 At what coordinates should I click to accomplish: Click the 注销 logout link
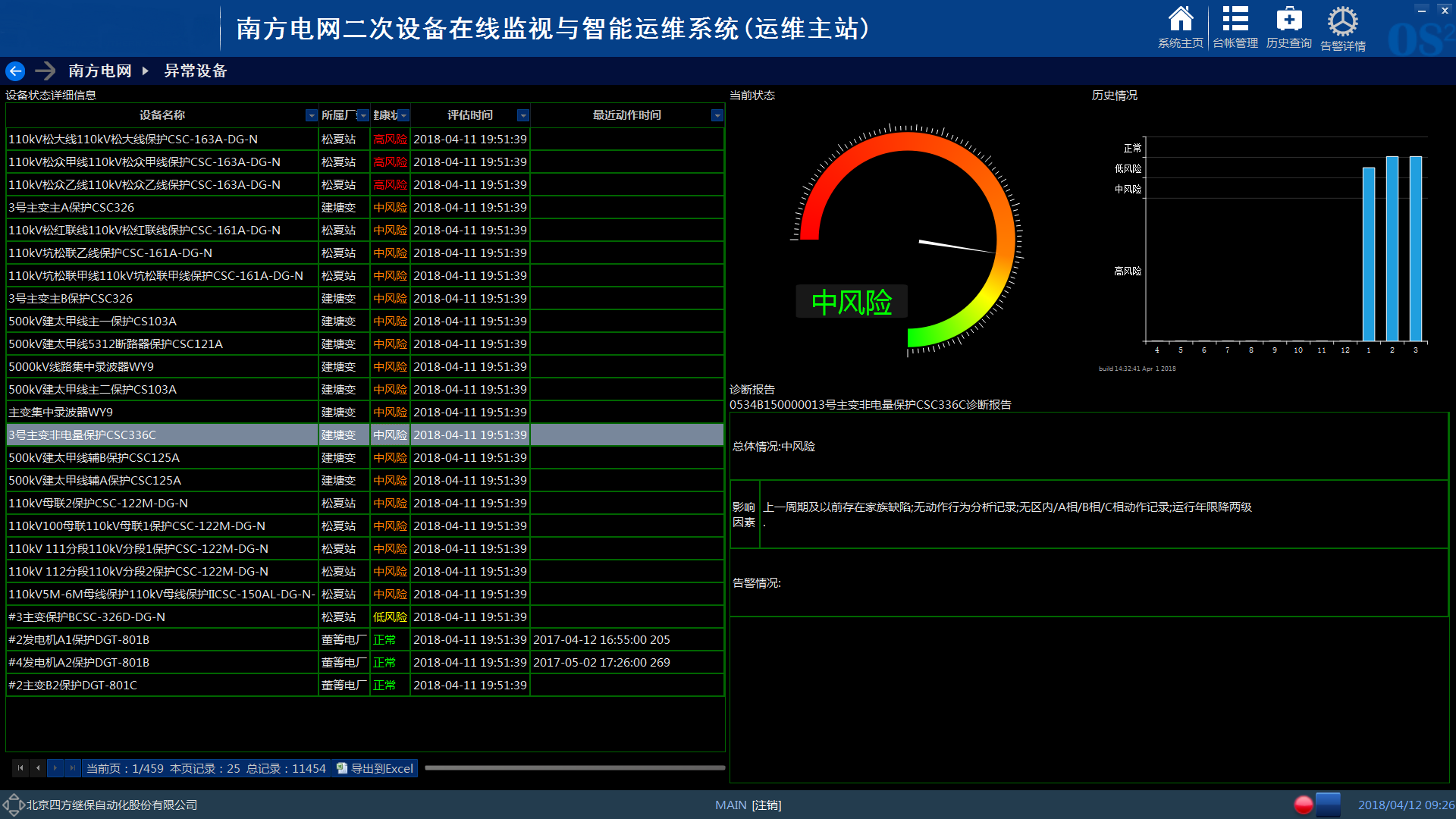coord(767,805)
